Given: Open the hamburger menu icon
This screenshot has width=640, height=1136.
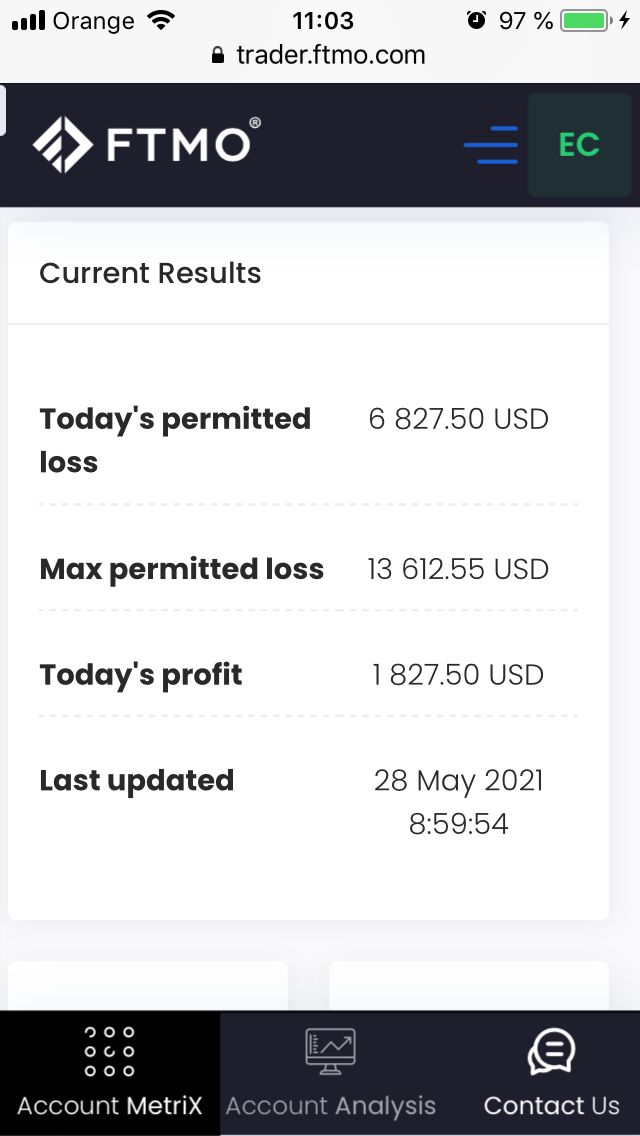Looking at the screenshot, I should click(x=491, y=146).
